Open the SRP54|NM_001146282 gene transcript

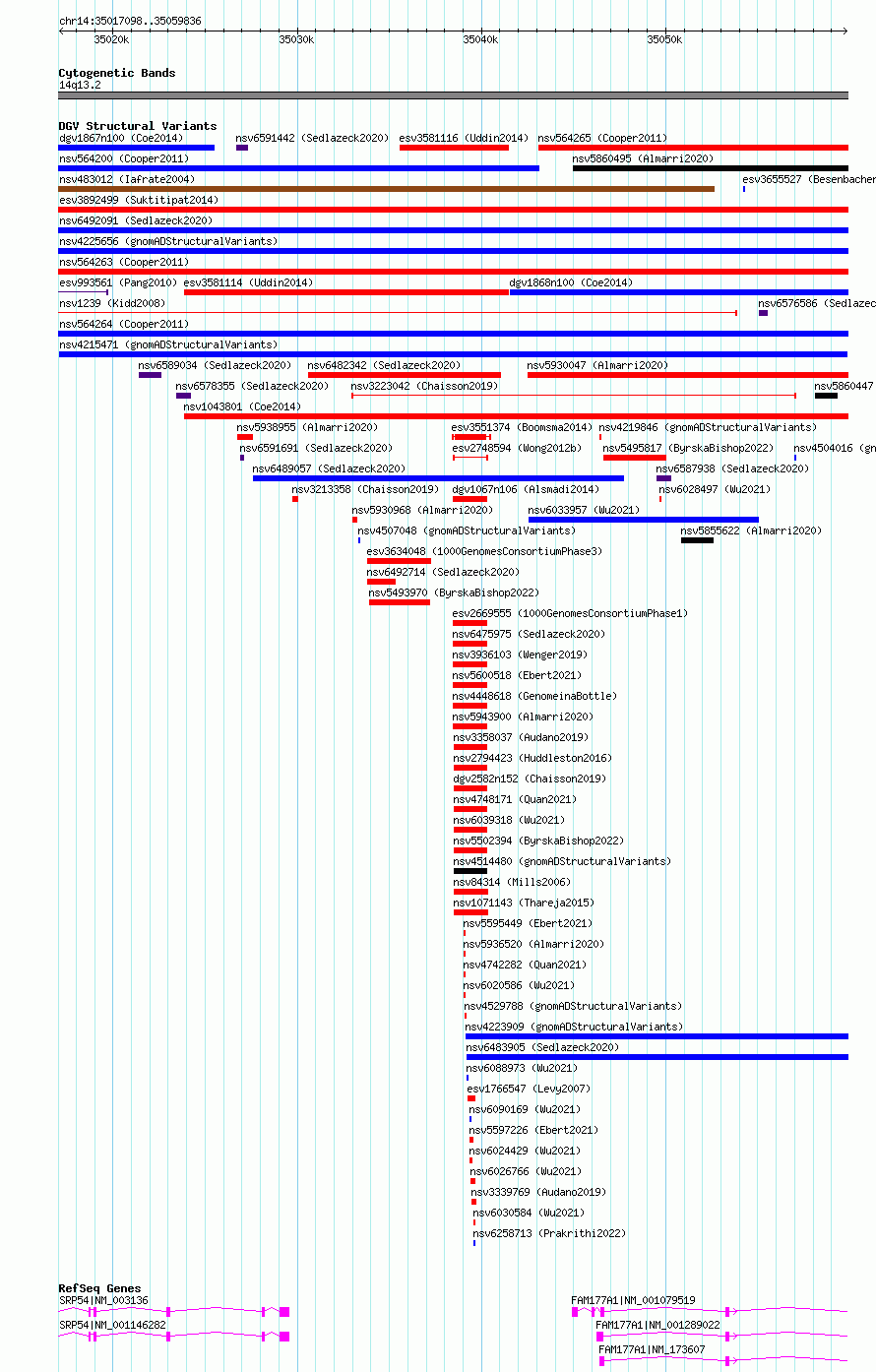[x=174, y=1336]
